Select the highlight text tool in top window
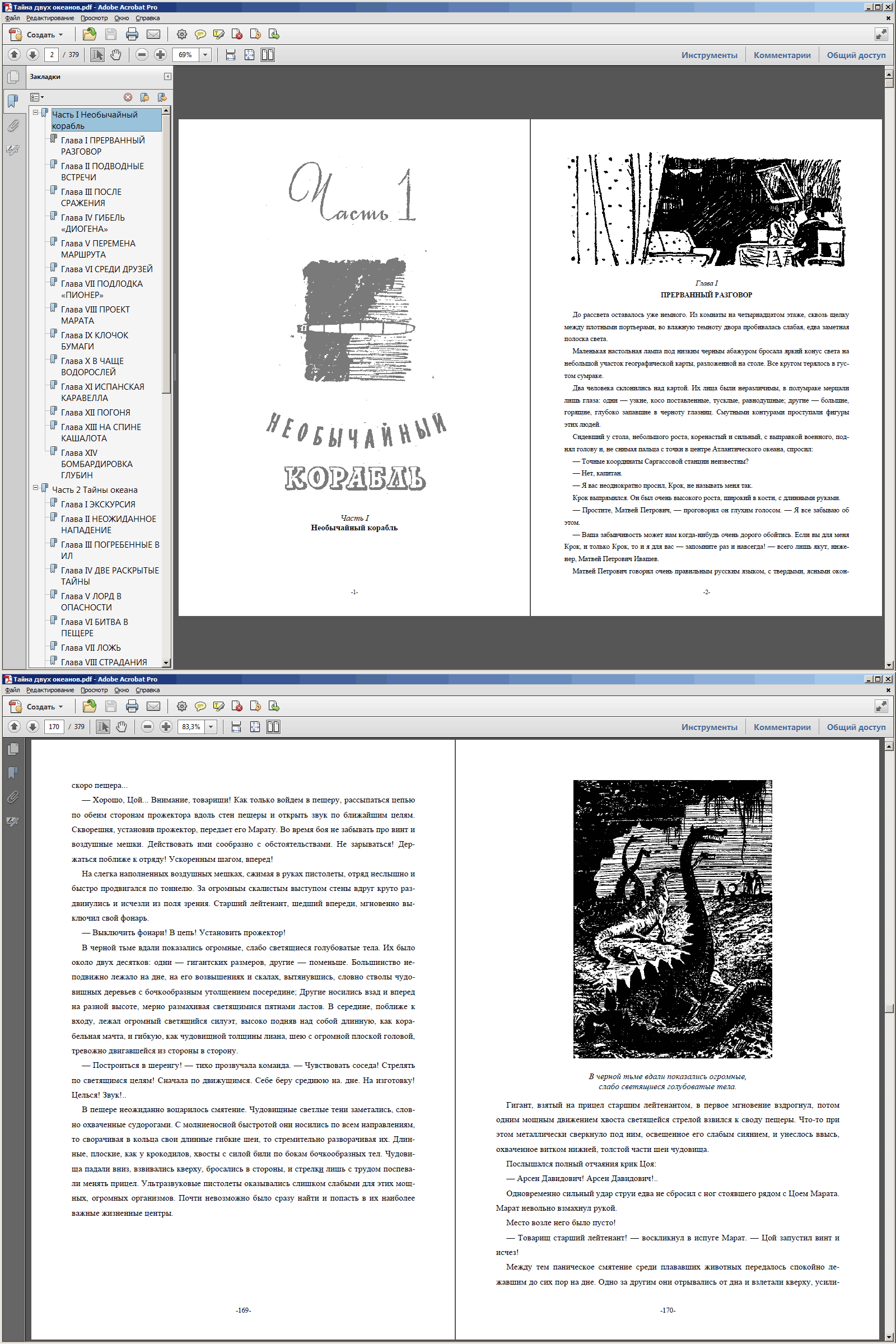The width and height of the screenshot is (896, 1344). click(218, 34)
